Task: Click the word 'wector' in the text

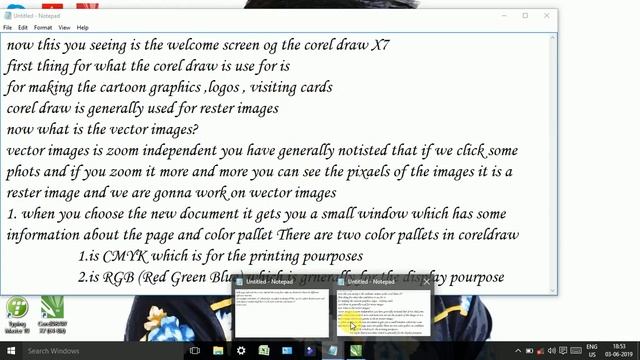Action: (x=269, y=193)
